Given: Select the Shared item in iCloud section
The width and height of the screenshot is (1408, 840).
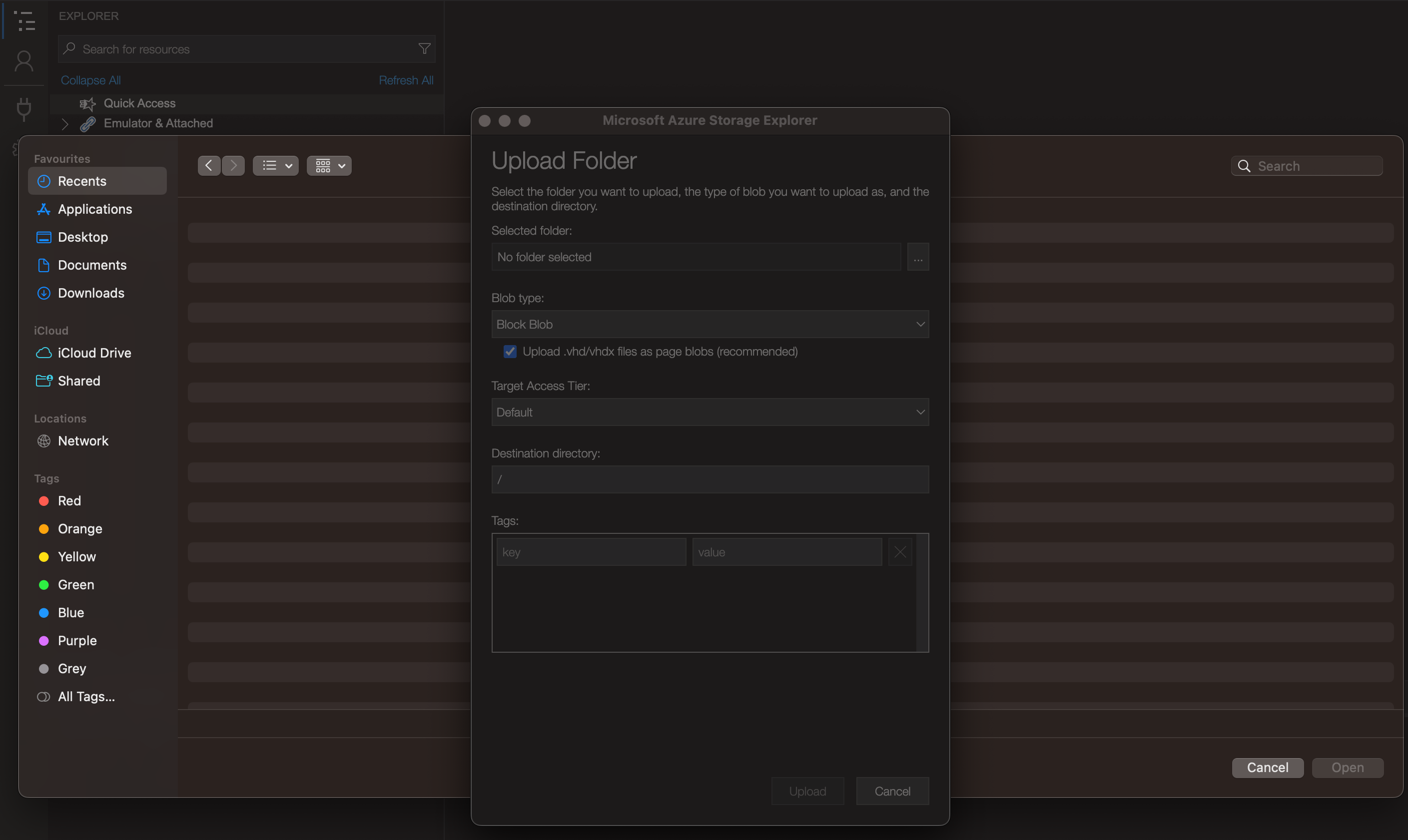Looking at the screenshot, I should pos(97,381).
